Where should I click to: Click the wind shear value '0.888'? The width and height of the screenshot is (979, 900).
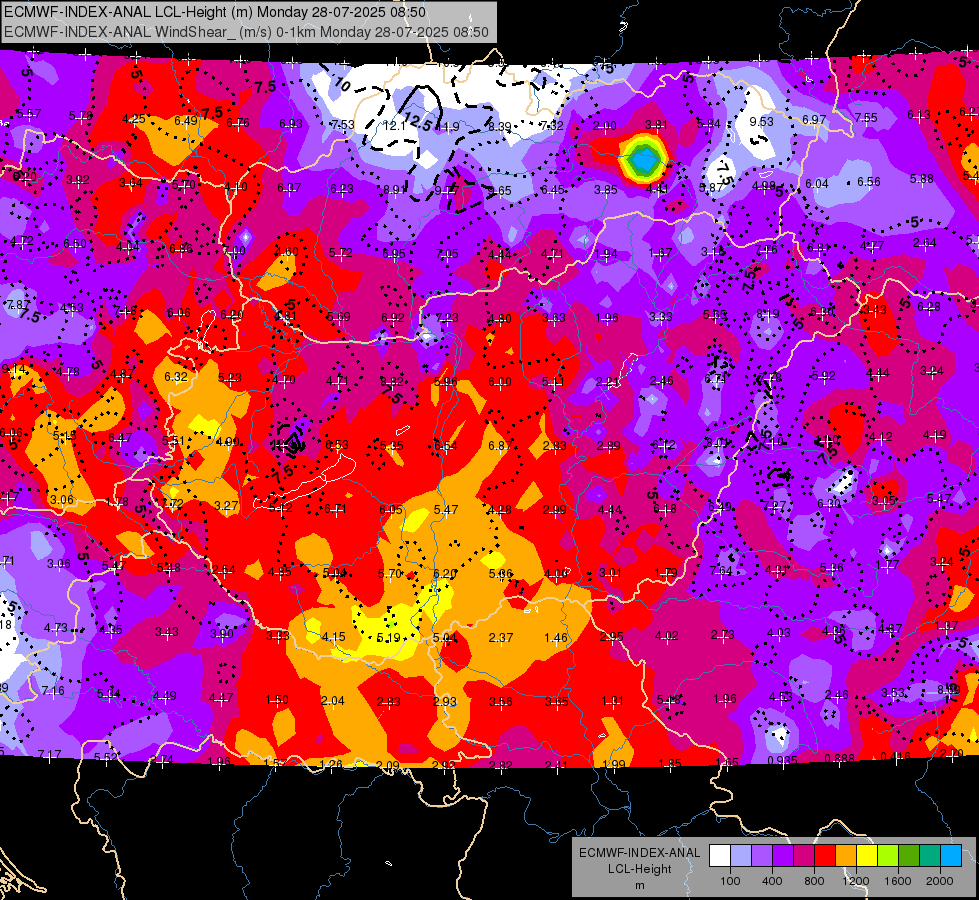[840, 758]
